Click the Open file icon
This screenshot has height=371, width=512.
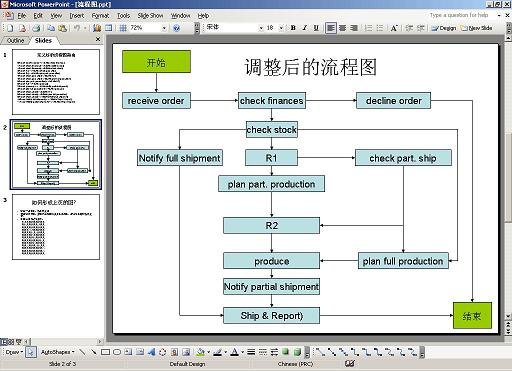[x=22, y=28]
